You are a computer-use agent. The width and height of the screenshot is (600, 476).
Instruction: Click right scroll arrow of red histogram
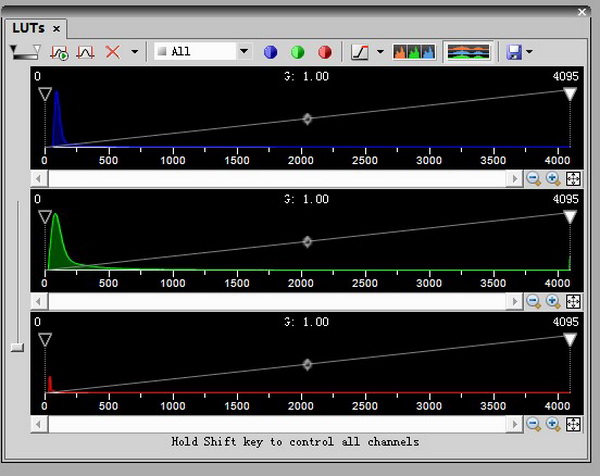point(515,424)
